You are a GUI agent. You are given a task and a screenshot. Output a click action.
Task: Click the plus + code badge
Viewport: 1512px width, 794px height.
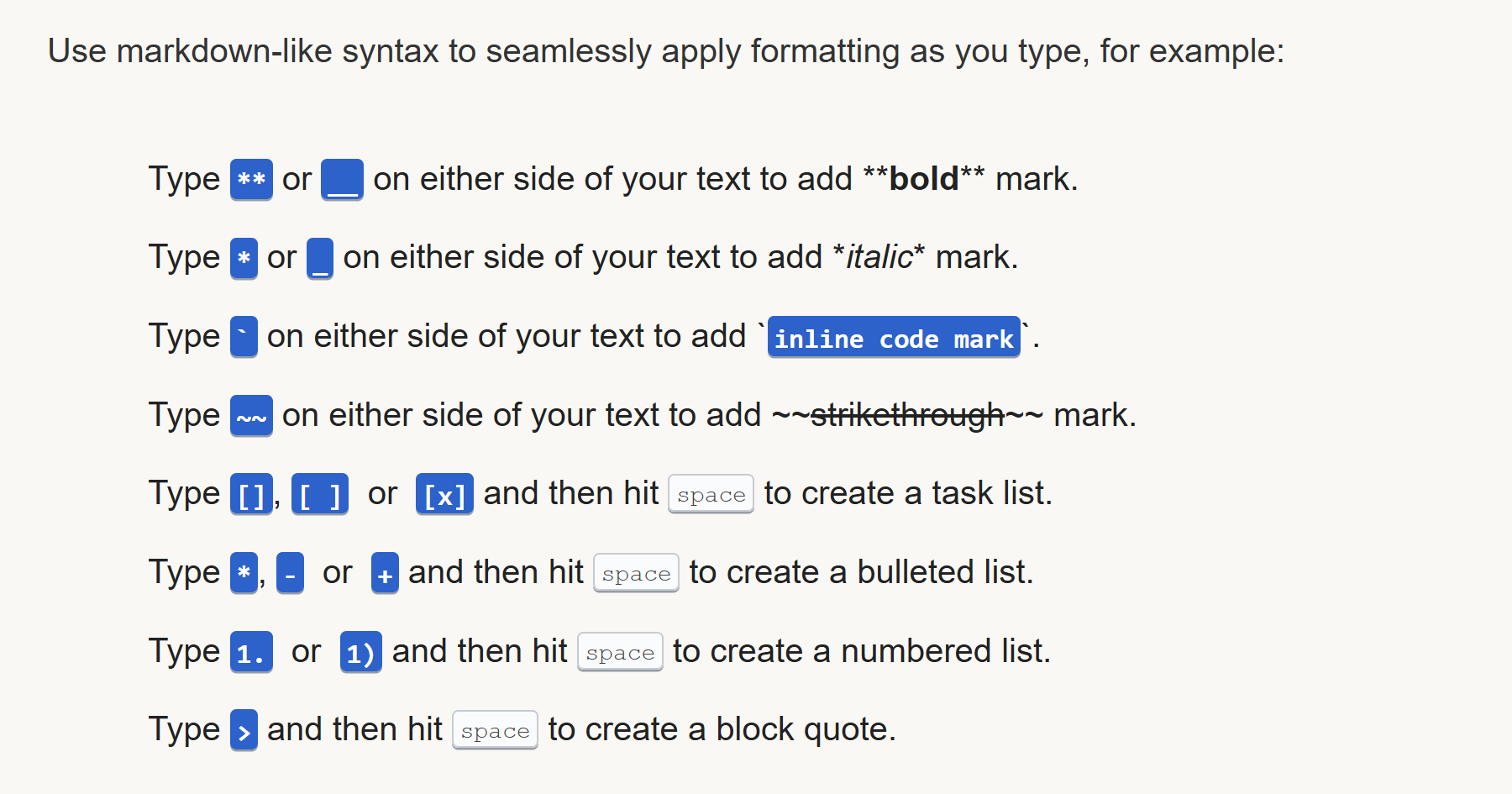click(385, 573)
